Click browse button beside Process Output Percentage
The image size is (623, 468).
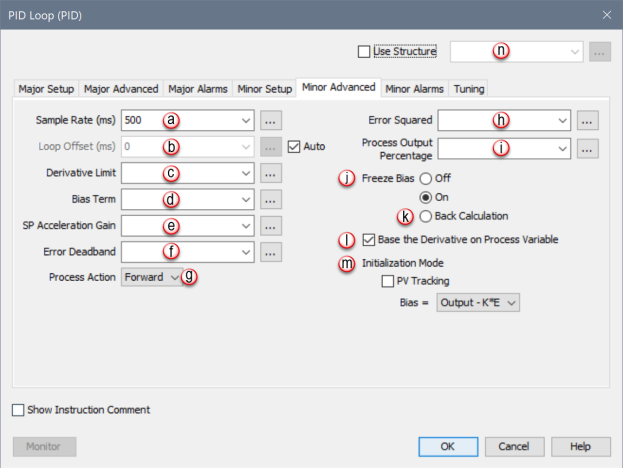588,148
